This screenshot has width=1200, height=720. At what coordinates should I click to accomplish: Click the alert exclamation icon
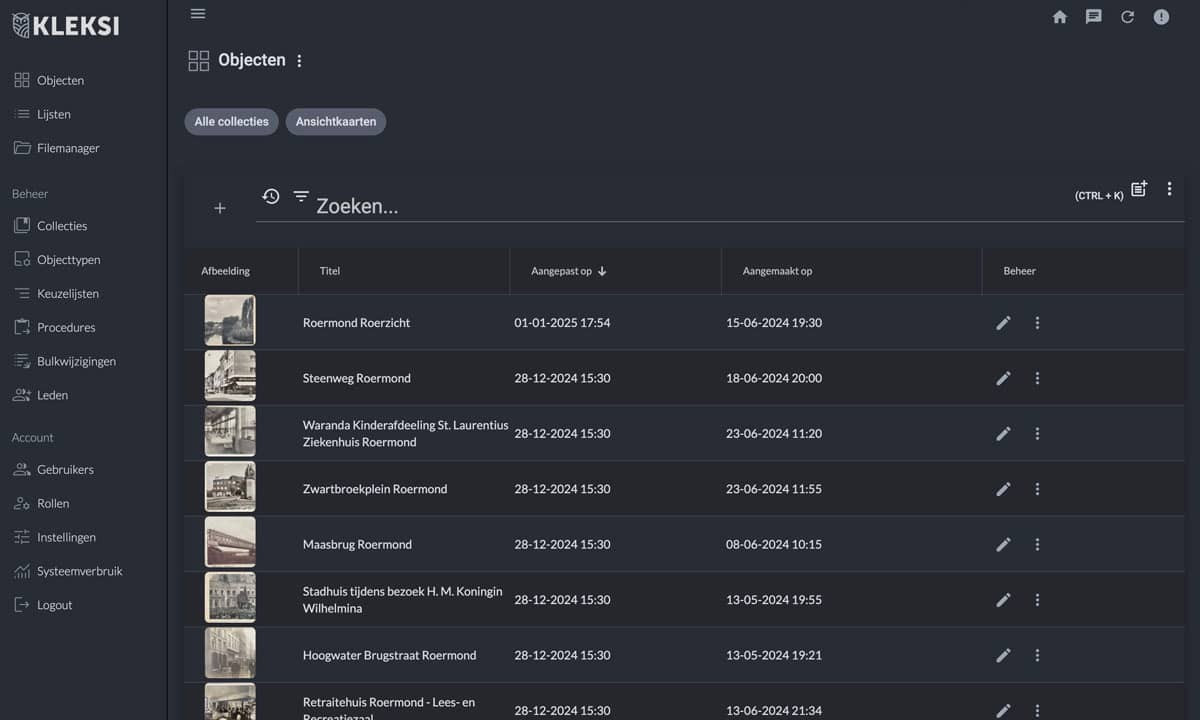[1161, 17]
